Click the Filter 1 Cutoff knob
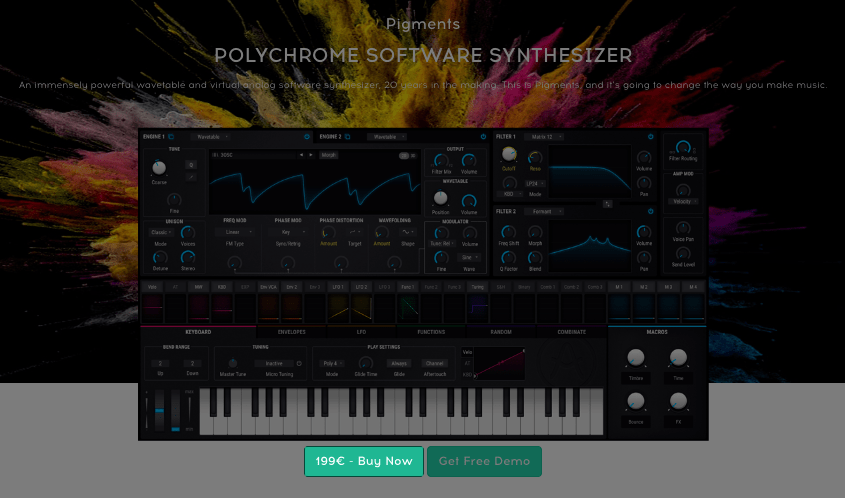 click(x=509, y=155)
